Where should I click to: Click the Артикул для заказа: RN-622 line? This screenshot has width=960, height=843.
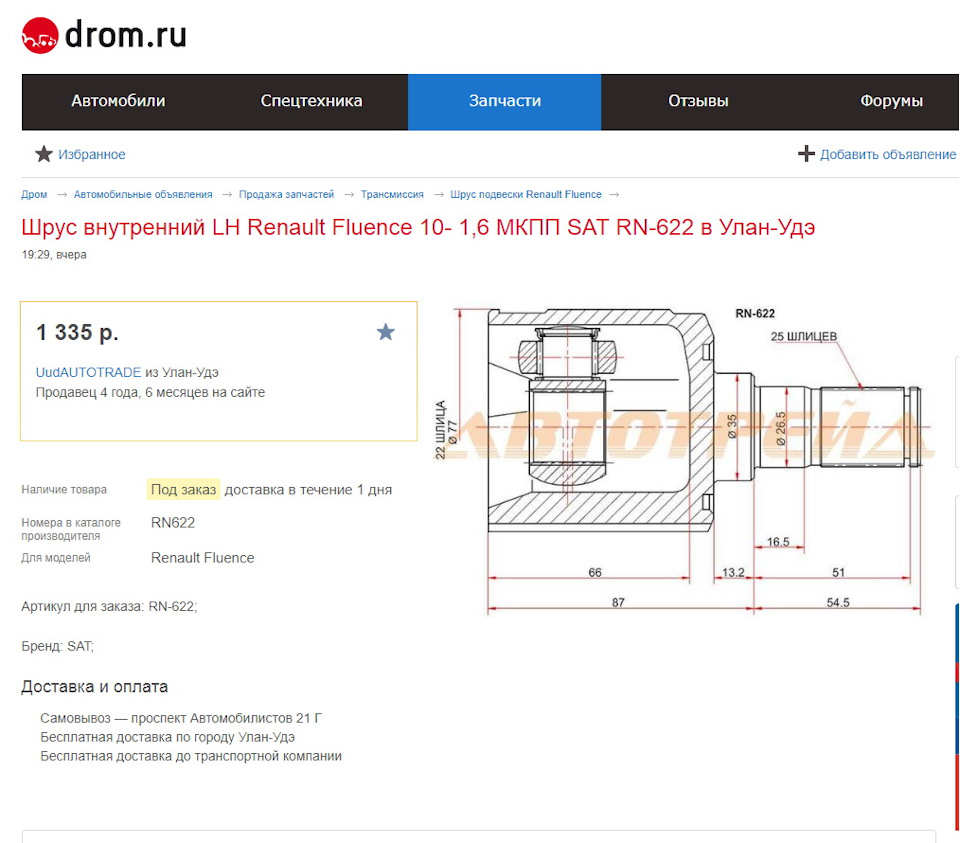pos(110,607)
